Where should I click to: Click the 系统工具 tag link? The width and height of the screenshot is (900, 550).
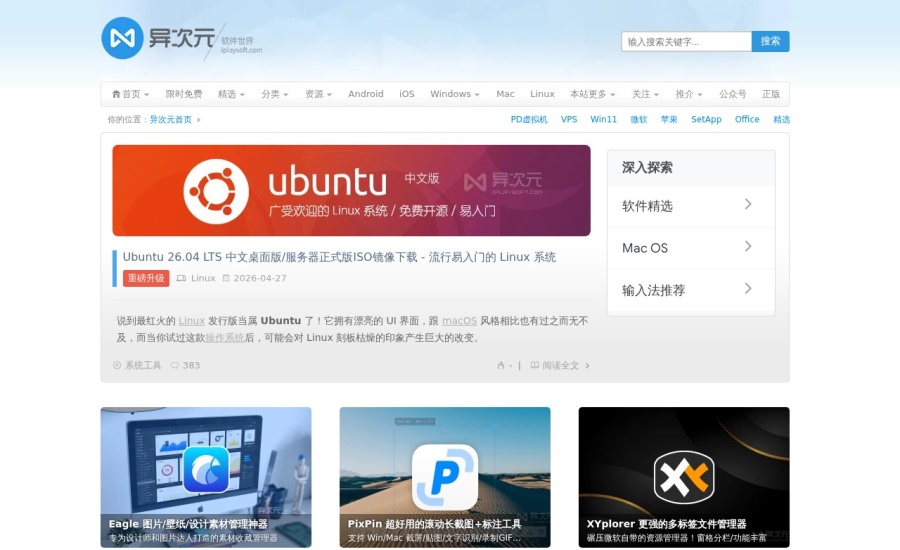(x=143, y=365)
